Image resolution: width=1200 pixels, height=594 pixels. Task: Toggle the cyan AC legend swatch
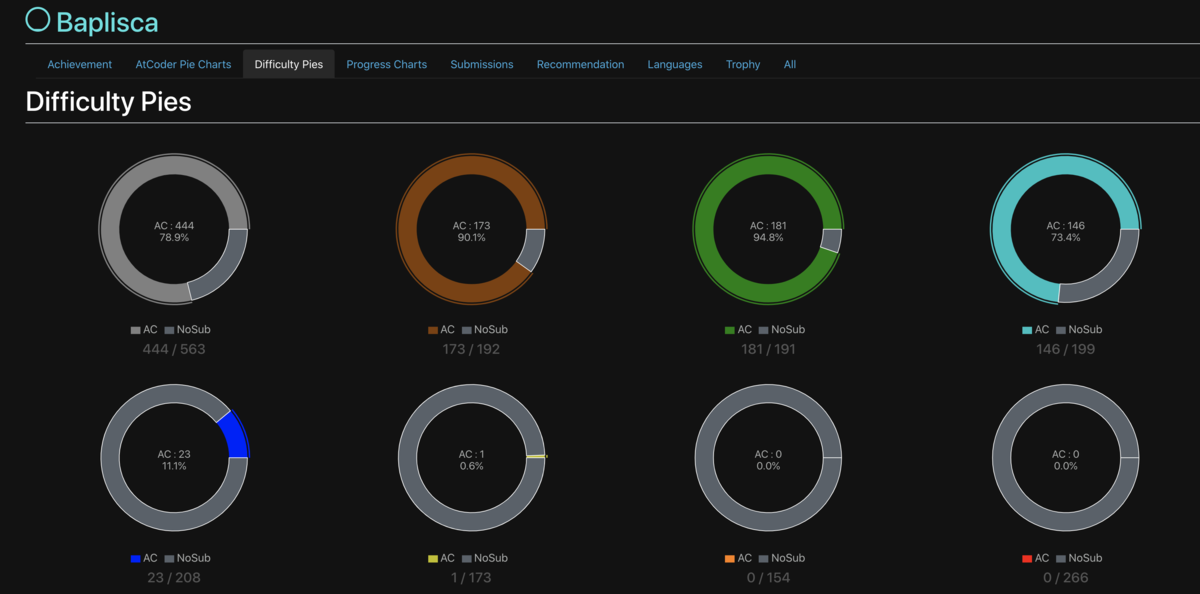point(1028,330)
